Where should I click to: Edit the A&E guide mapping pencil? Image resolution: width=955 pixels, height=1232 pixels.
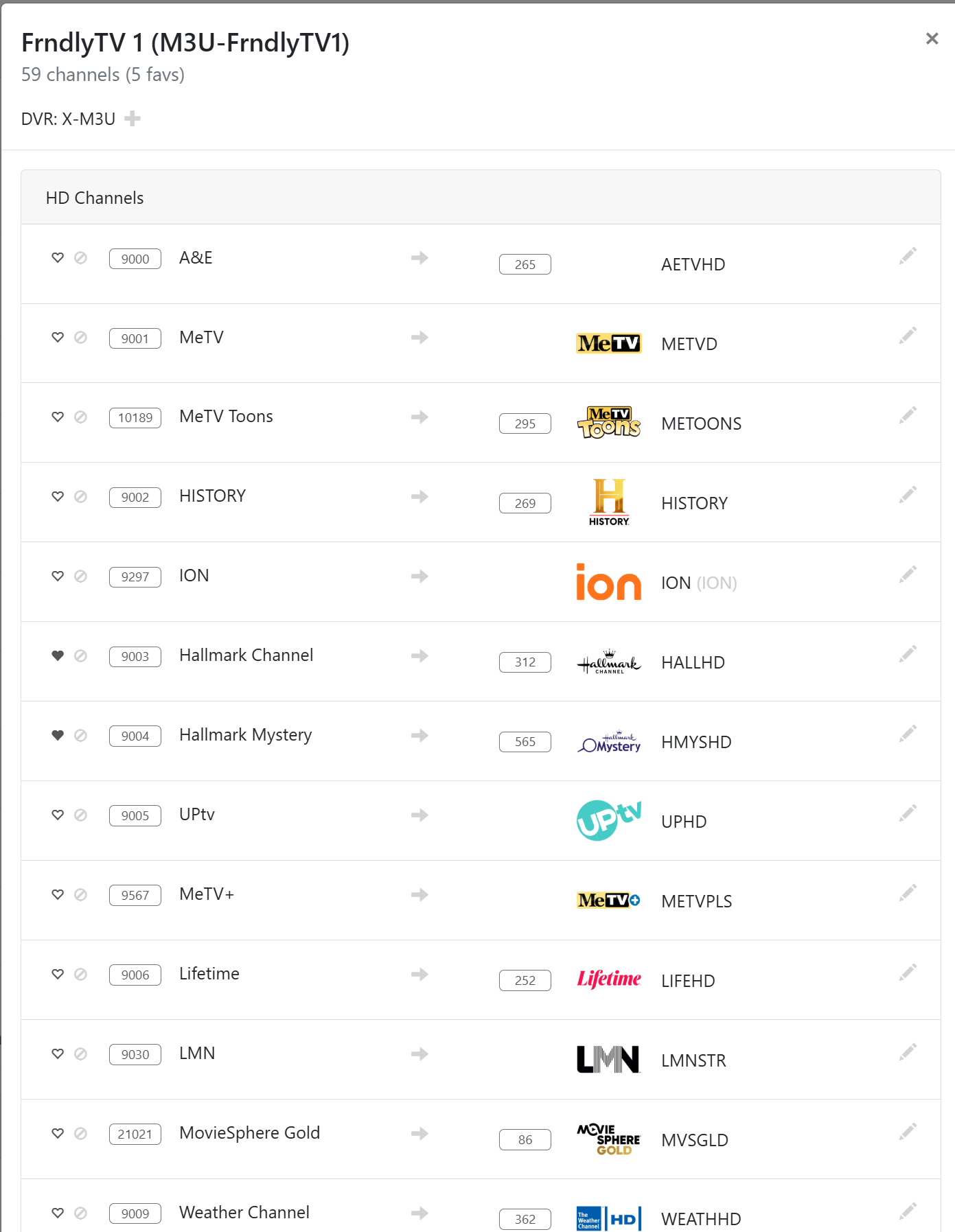[908, 256]
